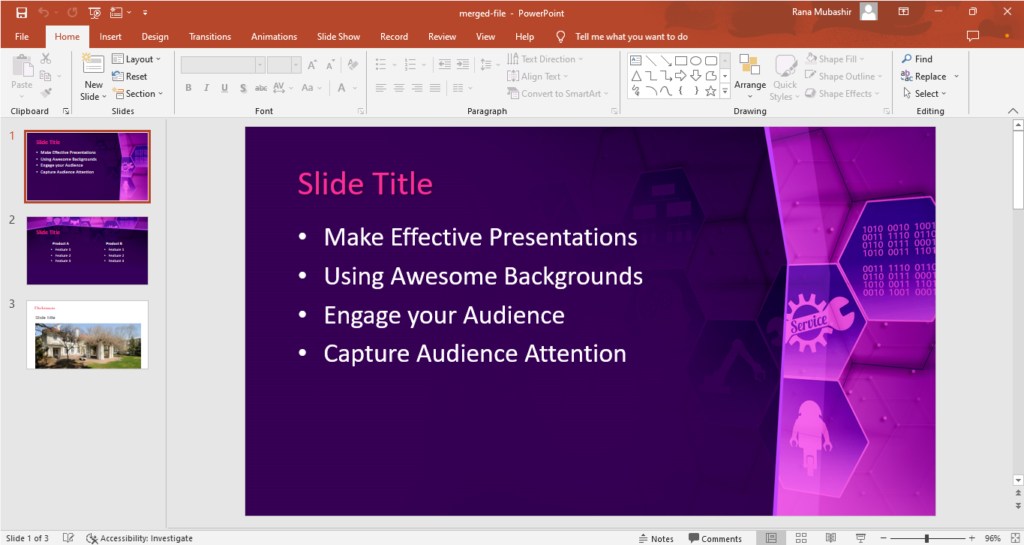The image size is (1024, 545).
Task: Switch to Slide Sorter view
Action: tap(799, 538)
